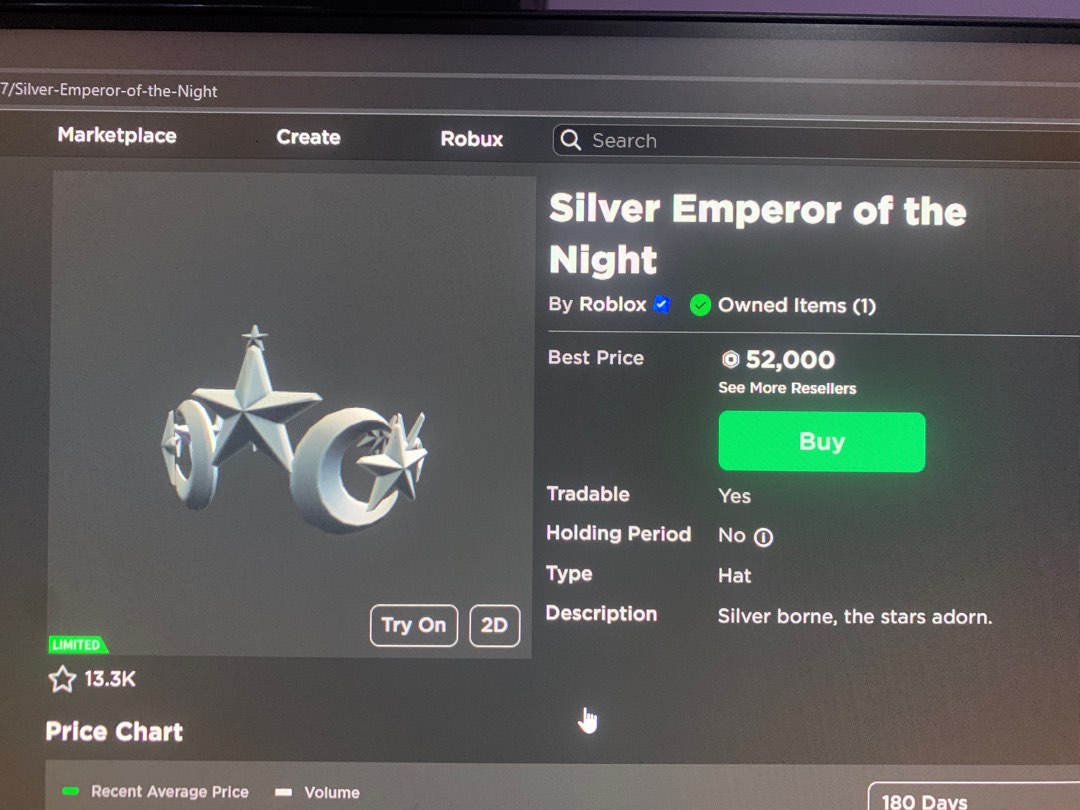Toggle the 2D view button
1080x810 pixels.
[495, 625]
